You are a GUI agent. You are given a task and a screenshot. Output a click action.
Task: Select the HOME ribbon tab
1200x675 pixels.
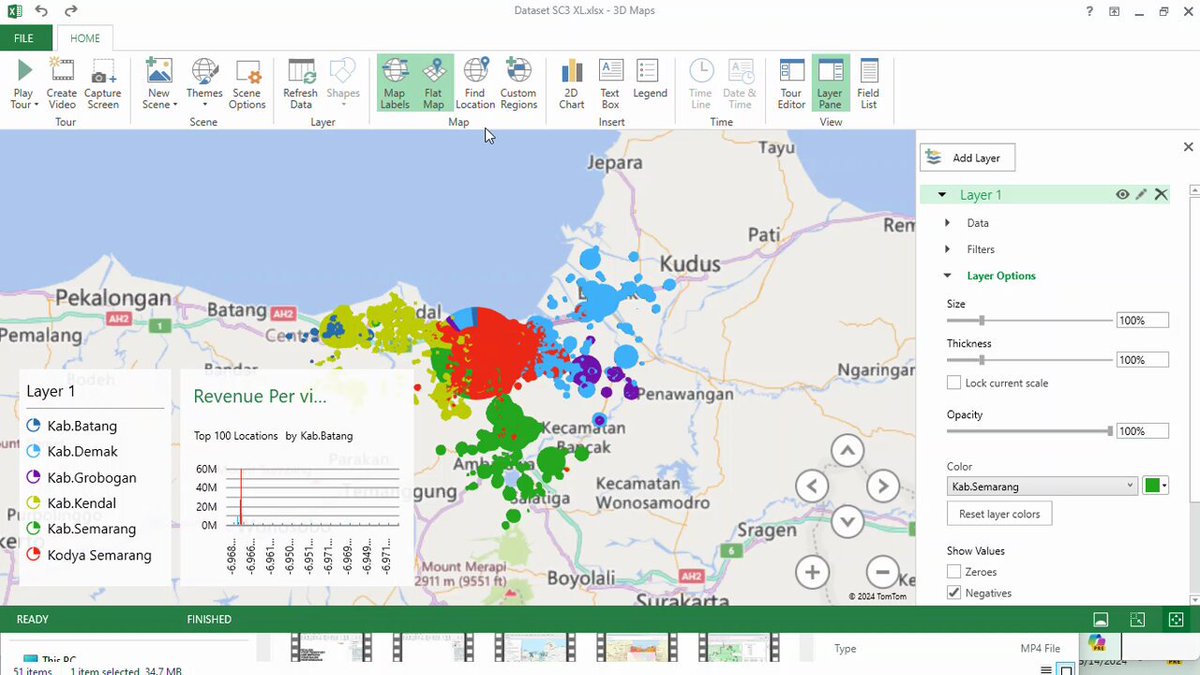coord(85,38)
